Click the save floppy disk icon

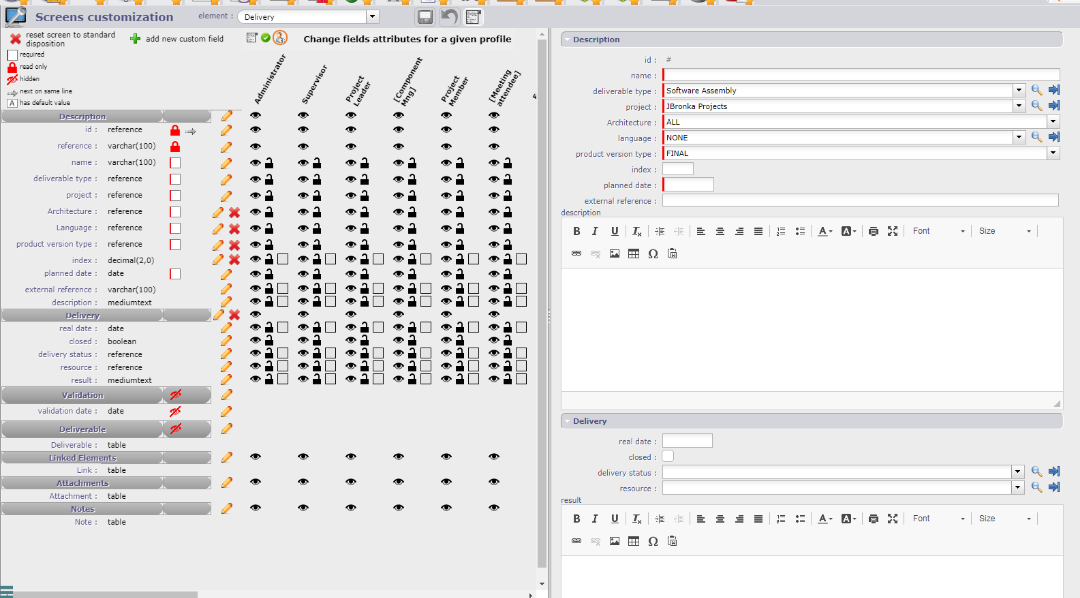[425, 17]
